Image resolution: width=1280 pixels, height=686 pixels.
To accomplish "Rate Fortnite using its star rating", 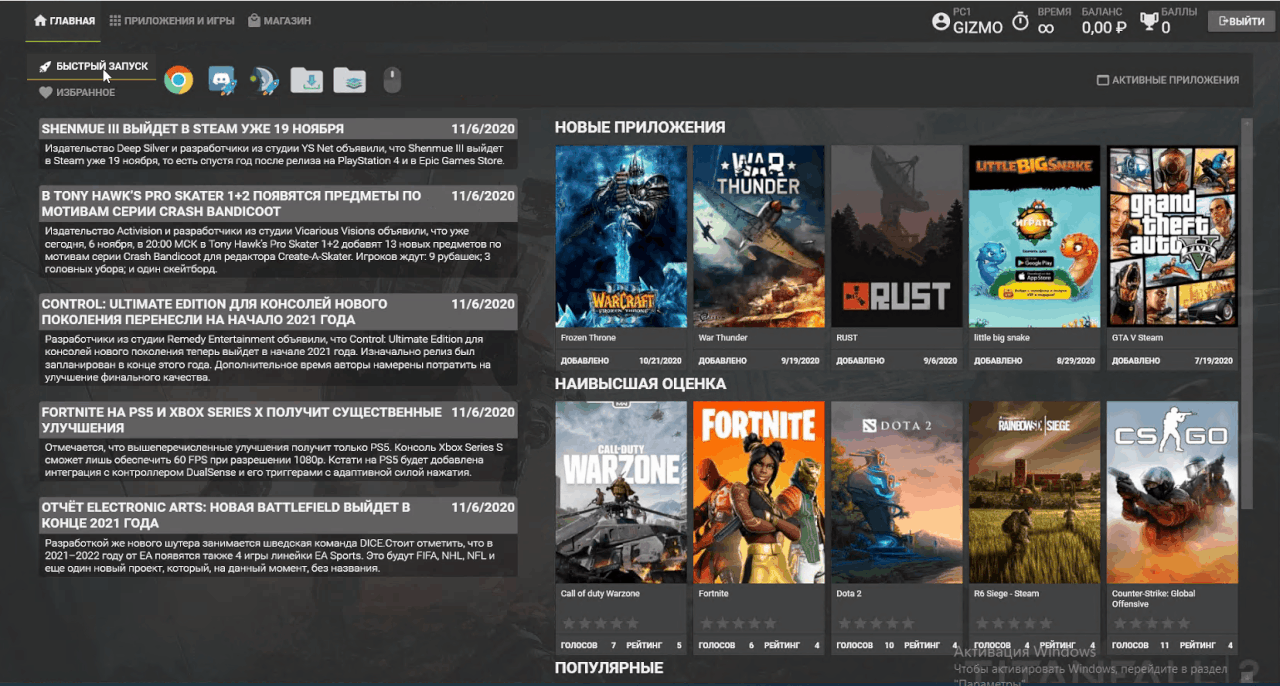I will coord(738,623).
